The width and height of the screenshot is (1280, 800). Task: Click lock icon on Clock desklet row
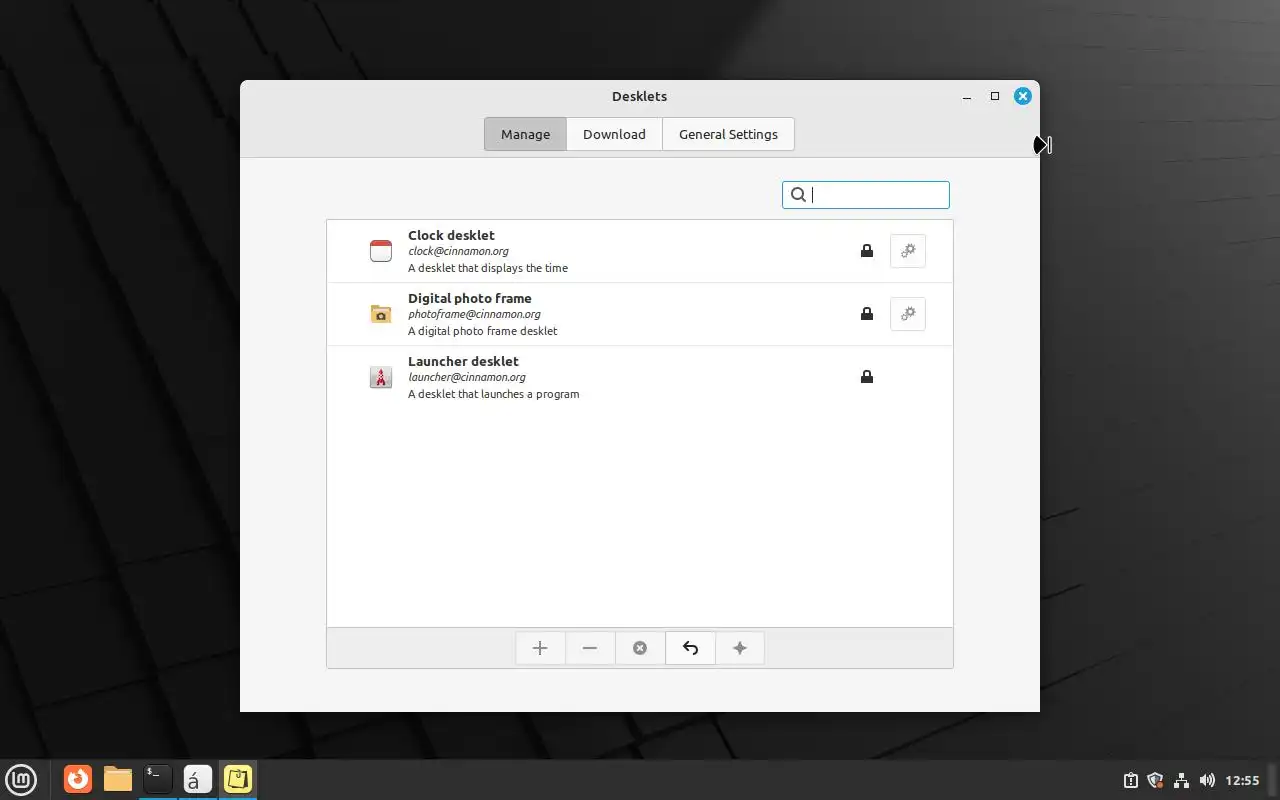tap(867, 251)
